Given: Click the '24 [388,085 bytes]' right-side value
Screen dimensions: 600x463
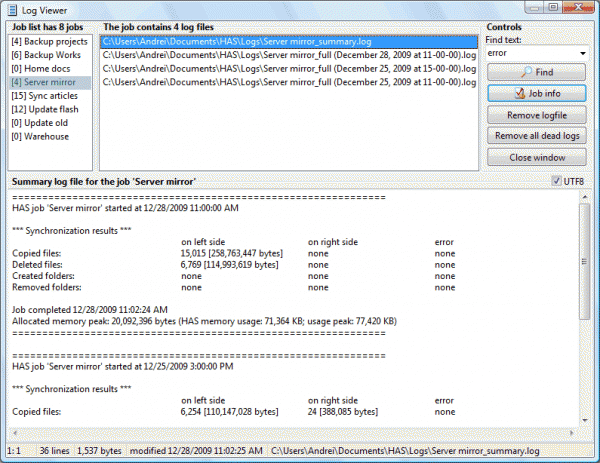Looking at the screenshot, I should coord(342,412).
